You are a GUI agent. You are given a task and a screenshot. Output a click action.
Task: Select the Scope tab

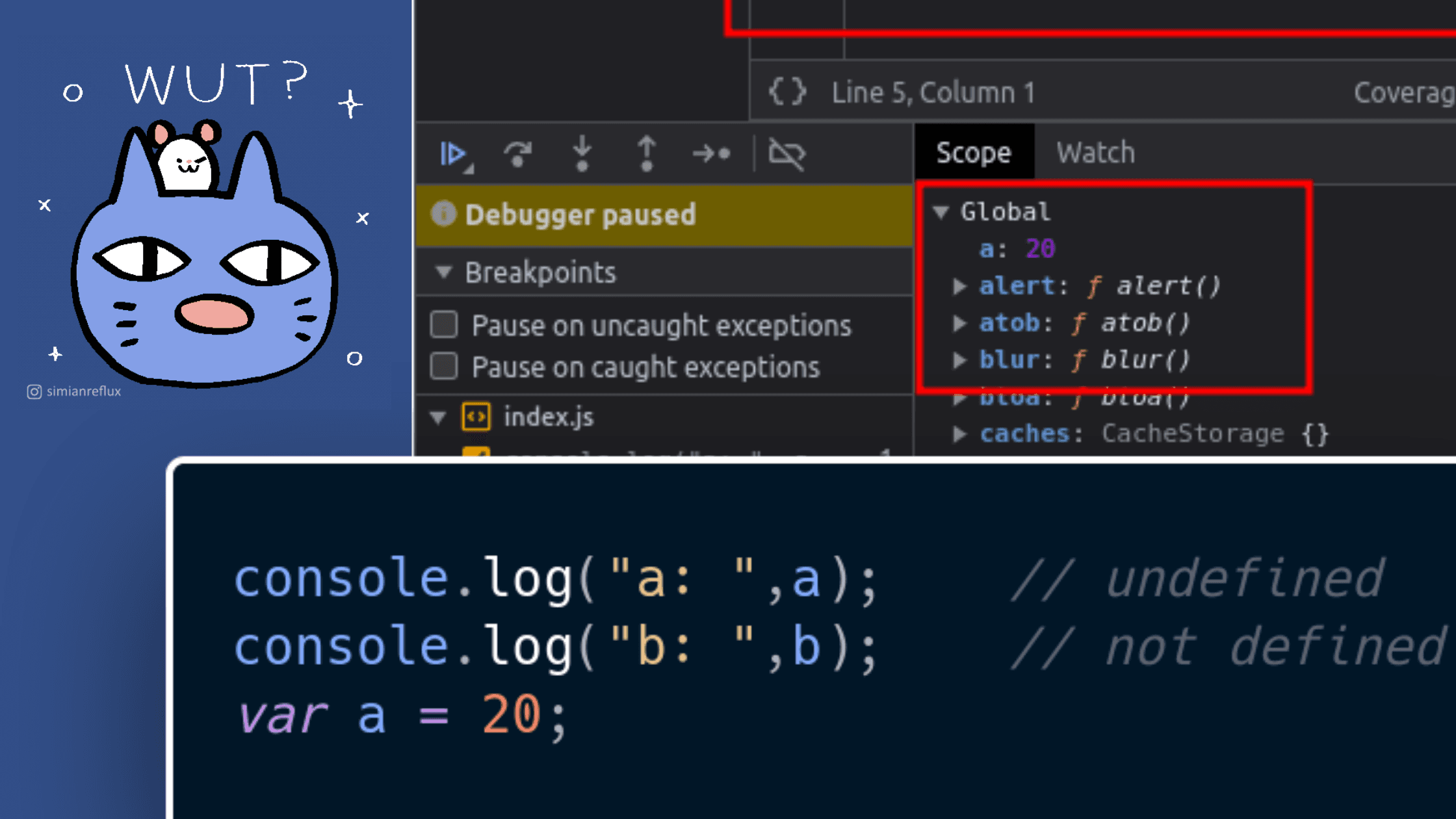(973, 153)
